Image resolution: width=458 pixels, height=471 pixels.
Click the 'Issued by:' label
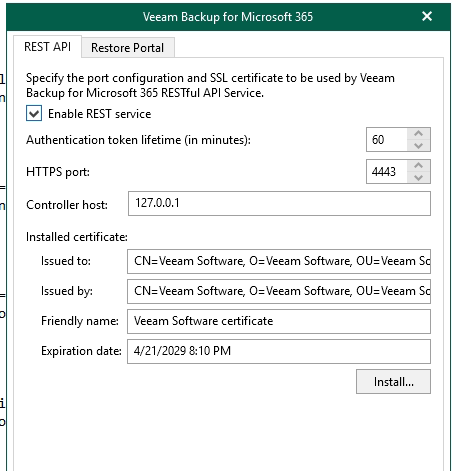point(67,291)
